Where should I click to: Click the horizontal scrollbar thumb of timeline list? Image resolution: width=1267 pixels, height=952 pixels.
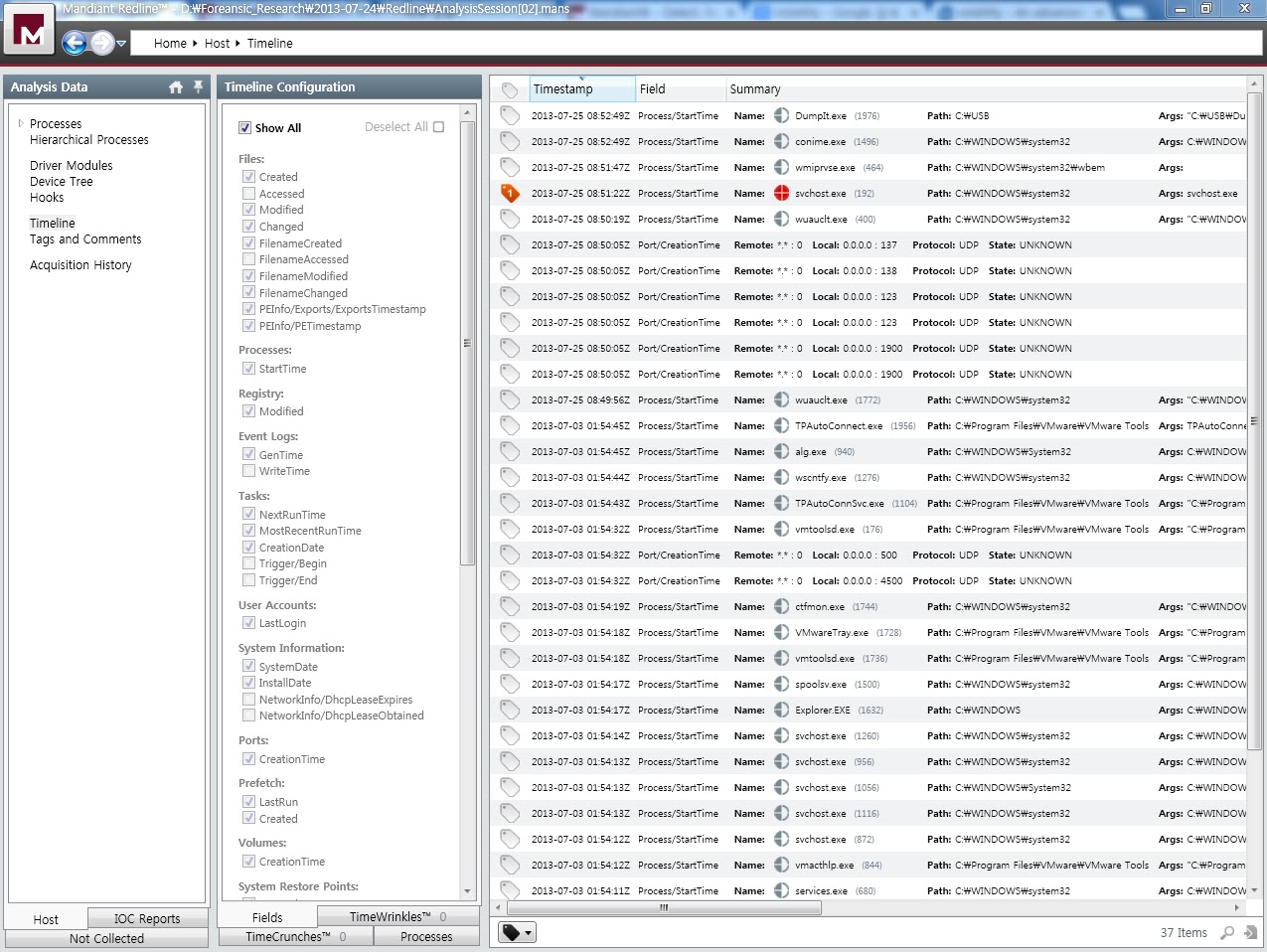(664, 907)
